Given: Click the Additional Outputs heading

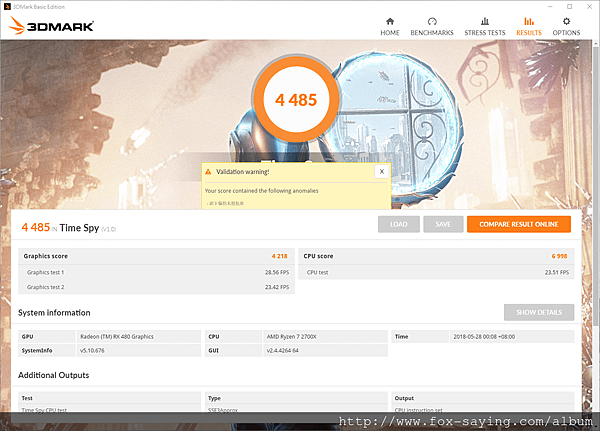Looking at the screenshot, I should click(54, 375).
